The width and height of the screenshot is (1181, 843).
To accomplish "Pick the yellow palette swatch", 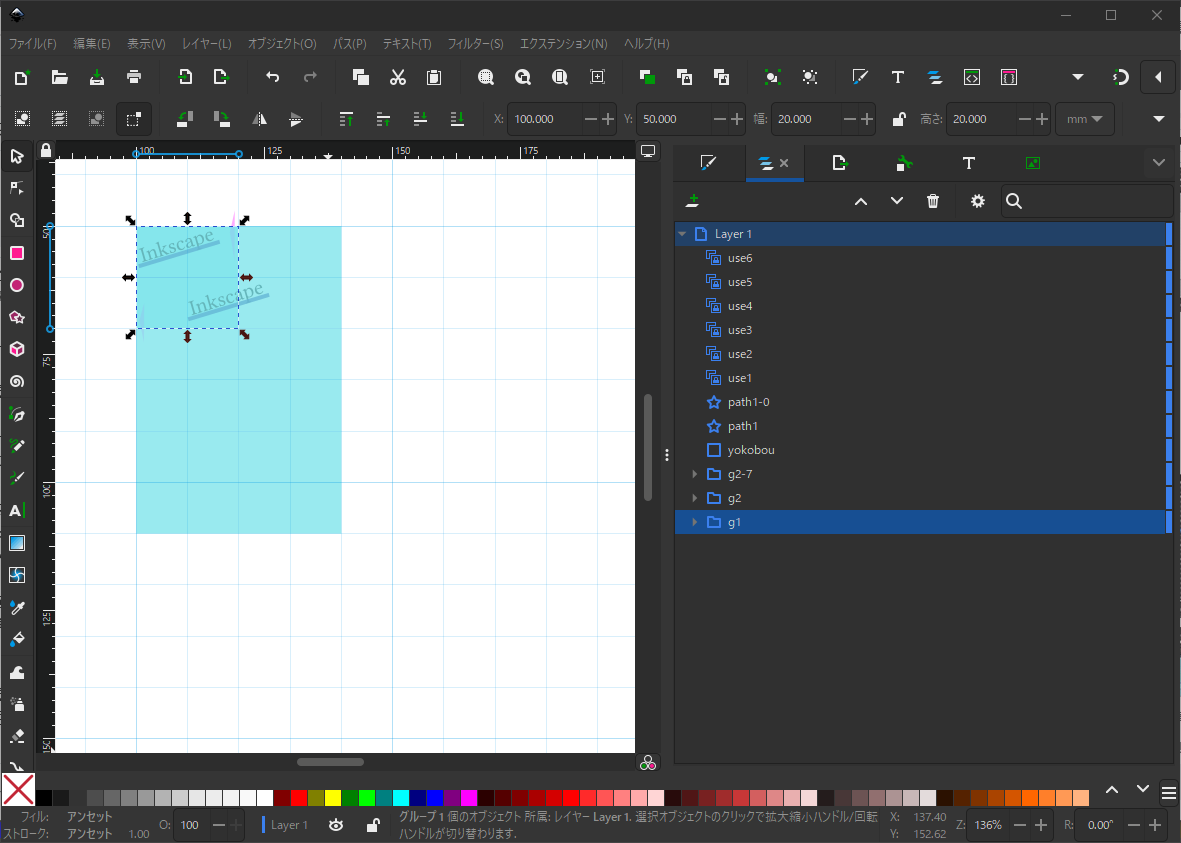I will pyautogui.click(x=333, y=798).
